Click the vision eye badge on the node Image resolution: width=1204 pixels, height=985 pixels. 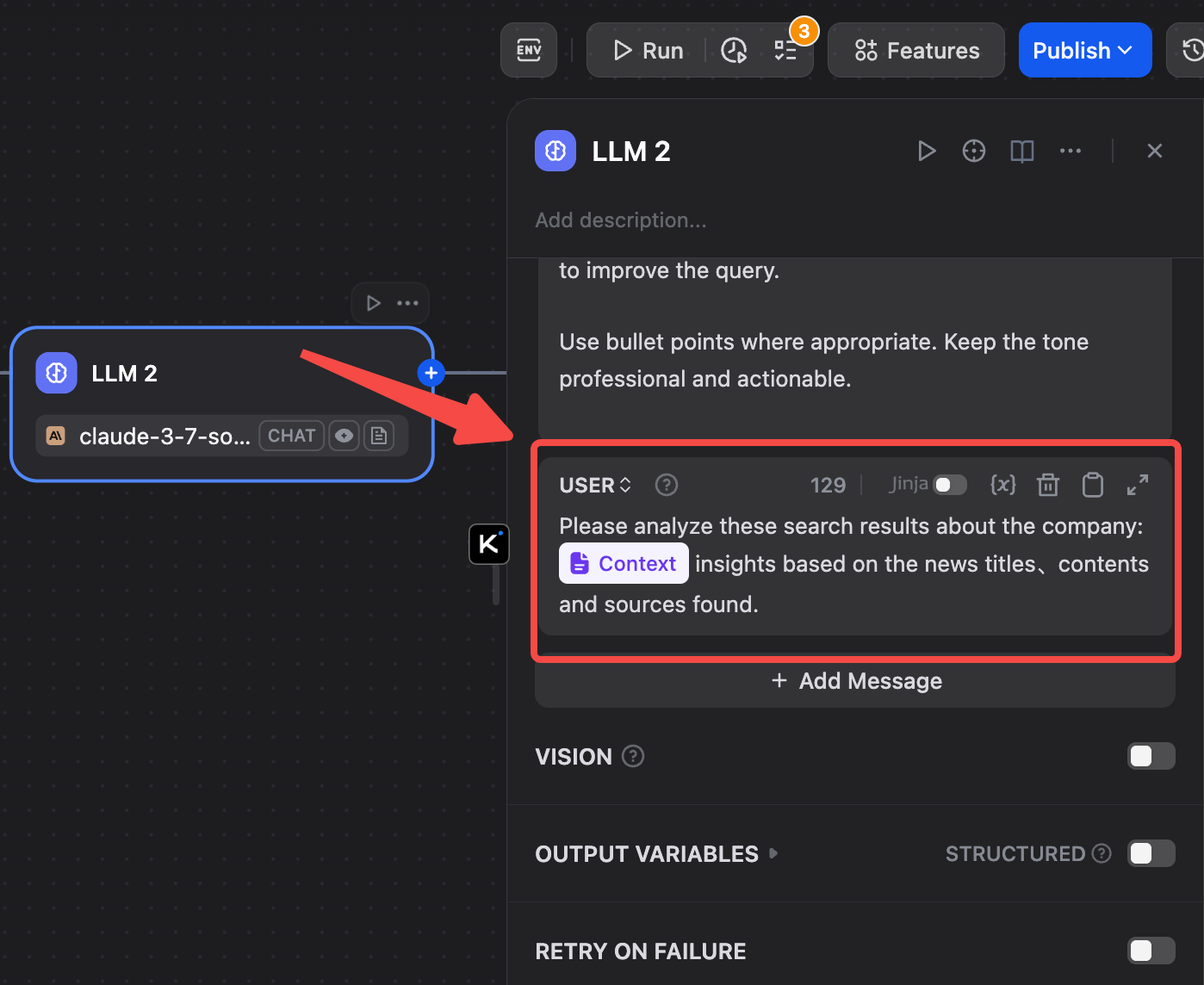344,436
